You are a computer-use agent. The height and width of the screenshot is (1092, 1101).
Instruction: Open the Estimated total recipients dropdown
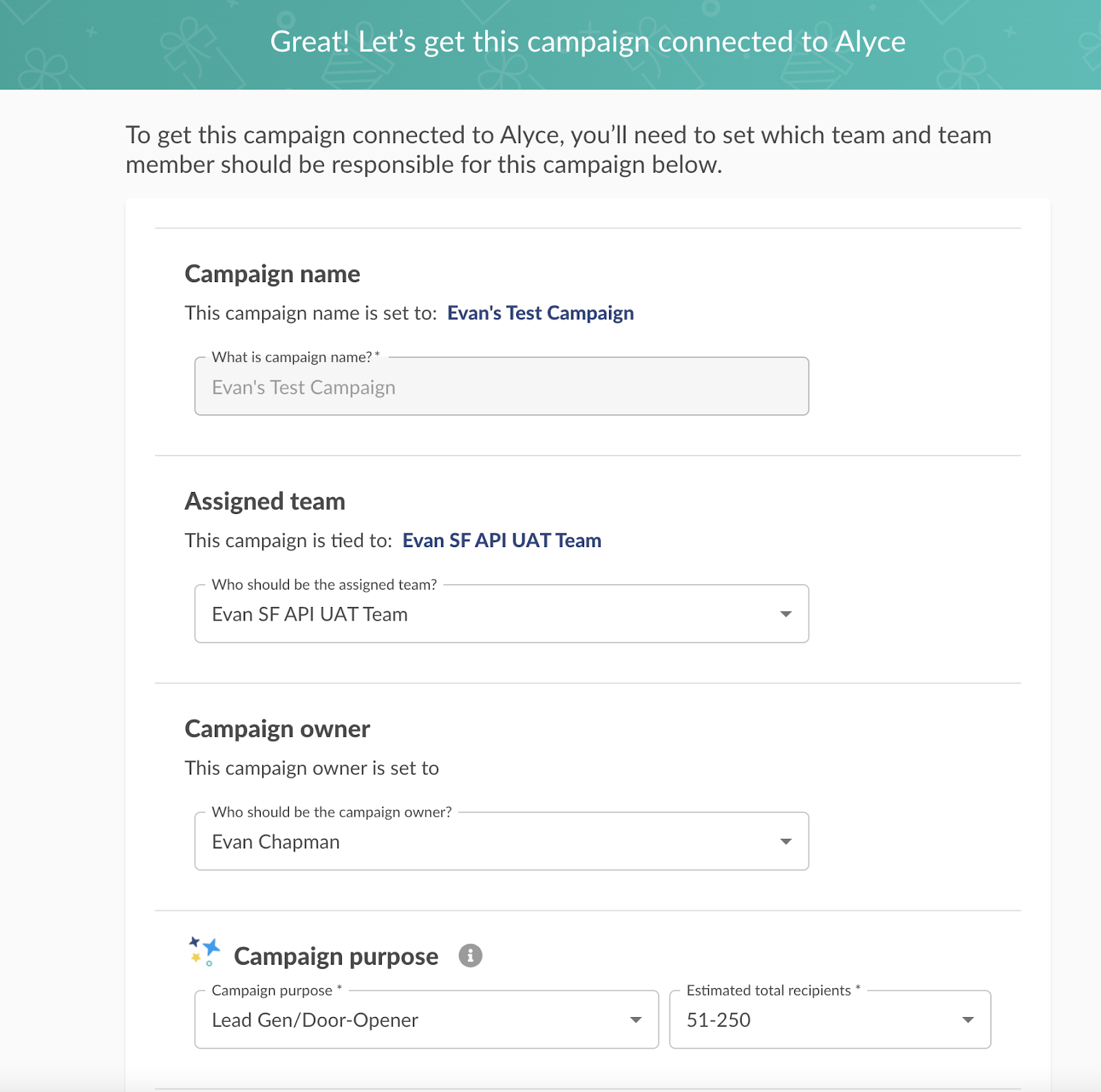click(x=830, y=1020)
